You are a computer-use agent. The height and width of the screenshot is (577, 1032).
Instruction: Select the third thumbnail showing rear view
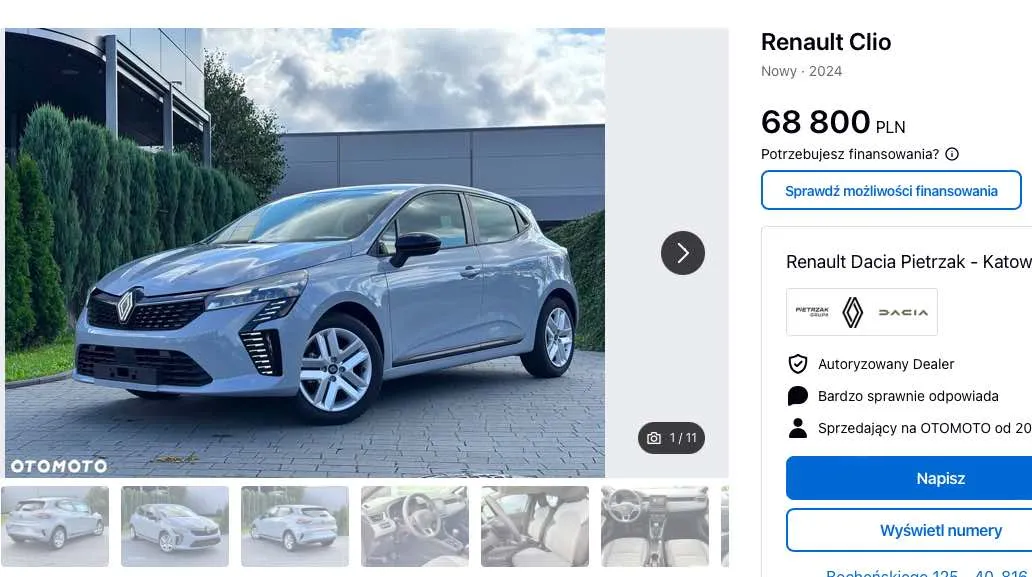295,526
